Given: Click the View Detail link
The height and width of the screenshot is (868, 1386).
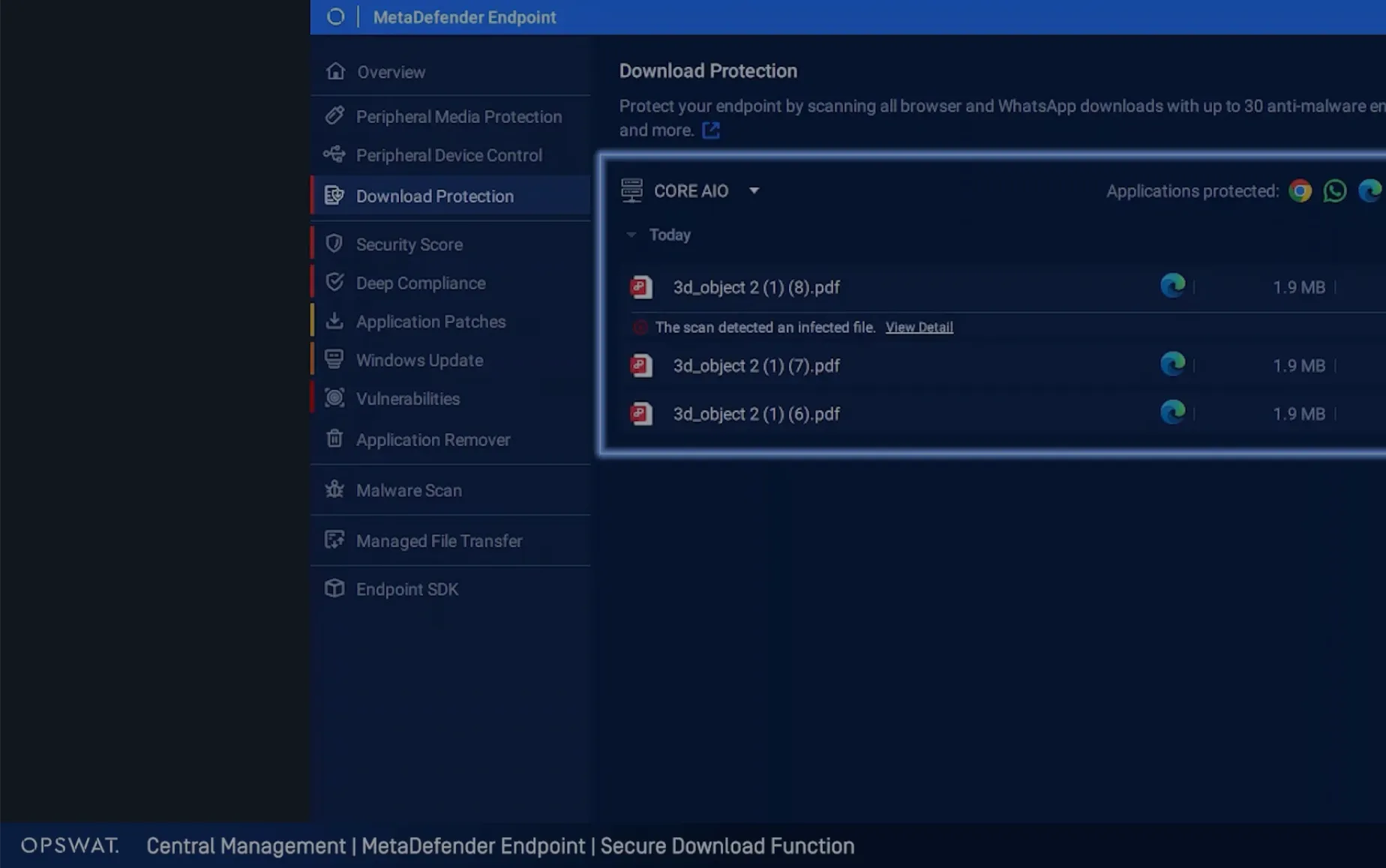Looking at the screenshot, I should tap(919, 328).
